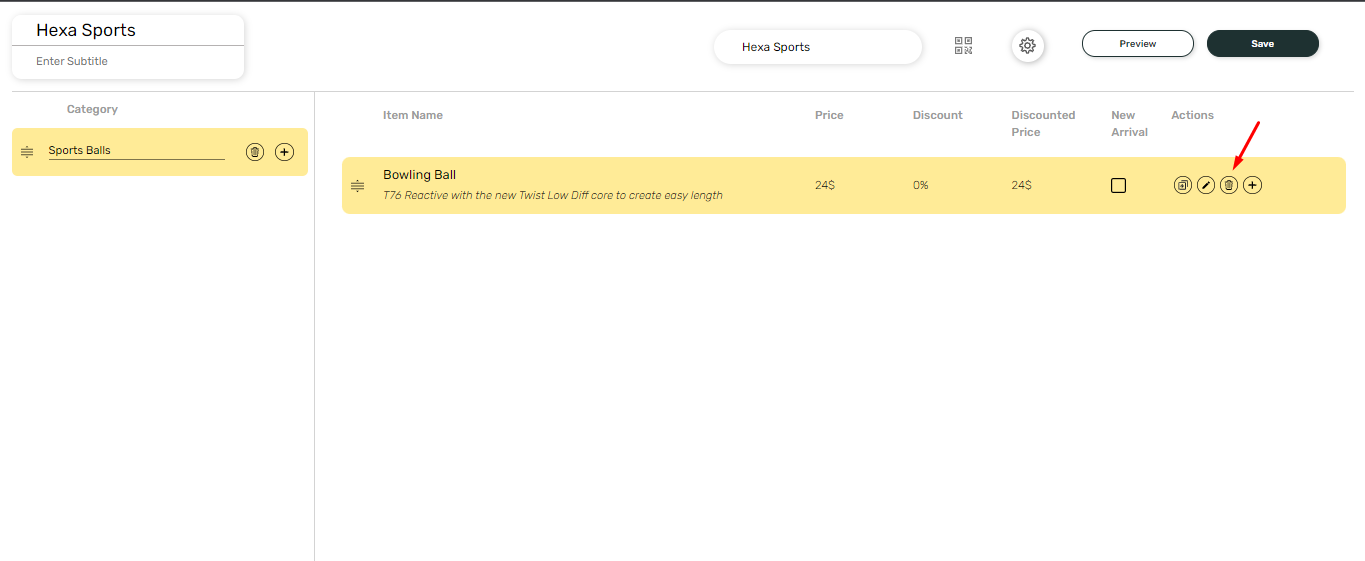Select the Bowling Ball item name
The width and height of the screenshot is (1365, 561).
pyautogui.click(x=419, y=175)
